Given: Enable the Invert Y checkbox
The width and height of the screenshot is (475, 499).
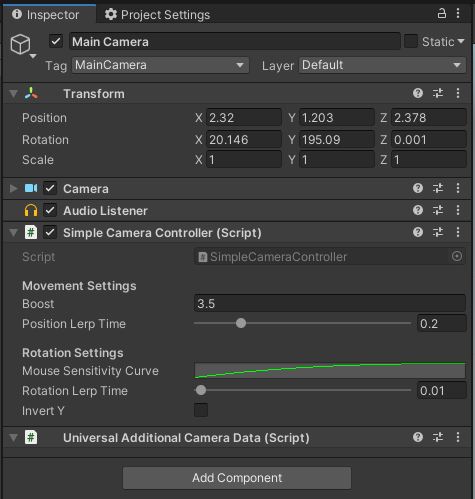Looking at the screenshot, I should pyautogui.click(x=201, y=410).
